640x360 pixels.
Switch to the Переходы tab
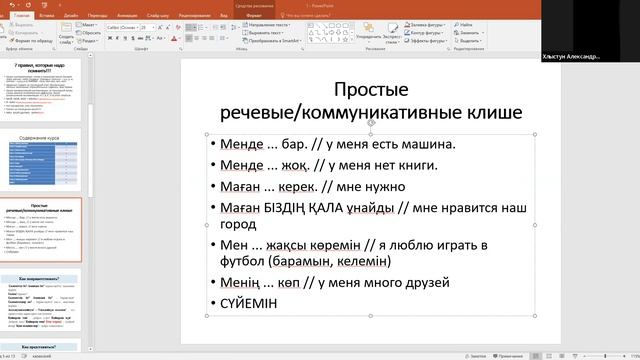pyautogui.click(x=98, y=16)
